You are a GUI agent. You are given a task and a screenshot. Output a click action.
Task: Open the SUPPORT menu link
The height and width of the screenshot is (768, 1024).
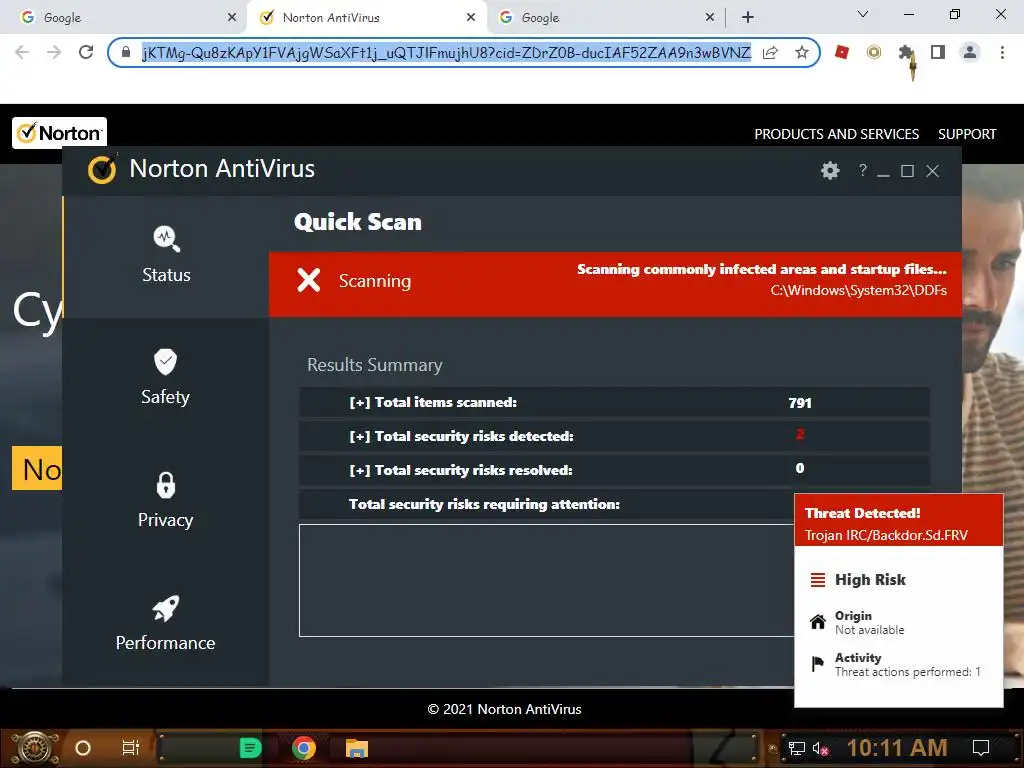coord(967,134)
